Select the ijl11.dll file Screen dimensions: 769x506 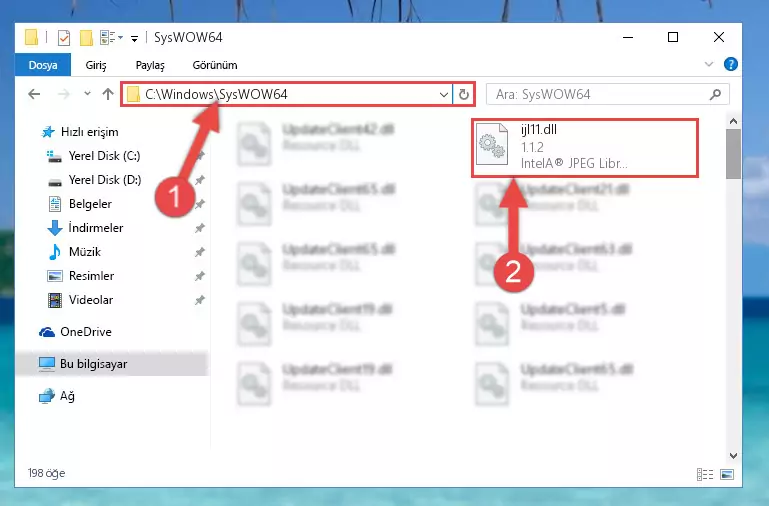(x=585, y=147)
